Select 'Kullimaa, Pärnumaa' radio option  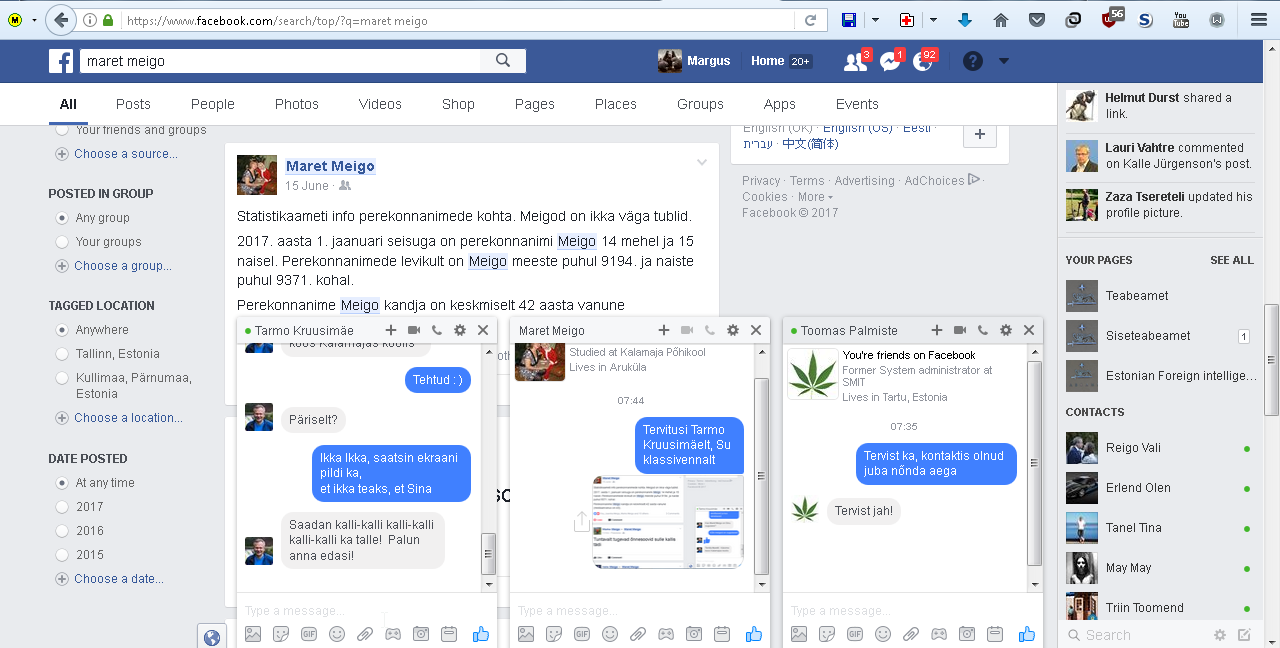[x=62, y=378]
